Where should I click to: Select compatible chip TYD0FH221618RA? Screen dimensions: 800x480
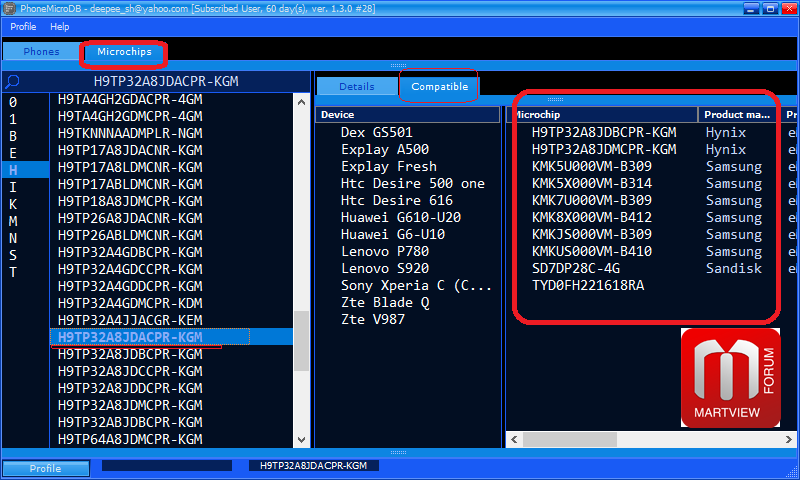588,286
